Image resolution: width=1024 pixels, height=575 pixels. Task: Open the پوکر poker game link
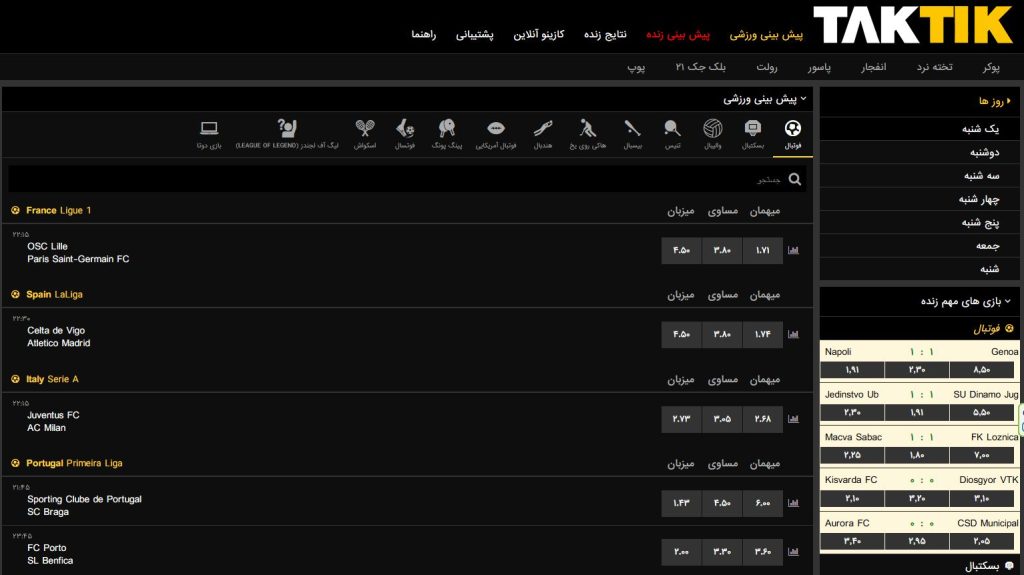(x=991, y=67)
